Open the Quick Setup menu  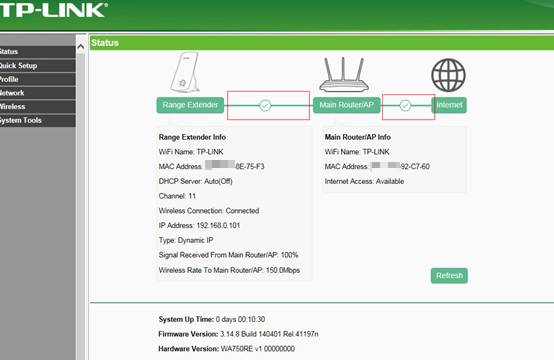pyautogui.click(x=37, y=66)
